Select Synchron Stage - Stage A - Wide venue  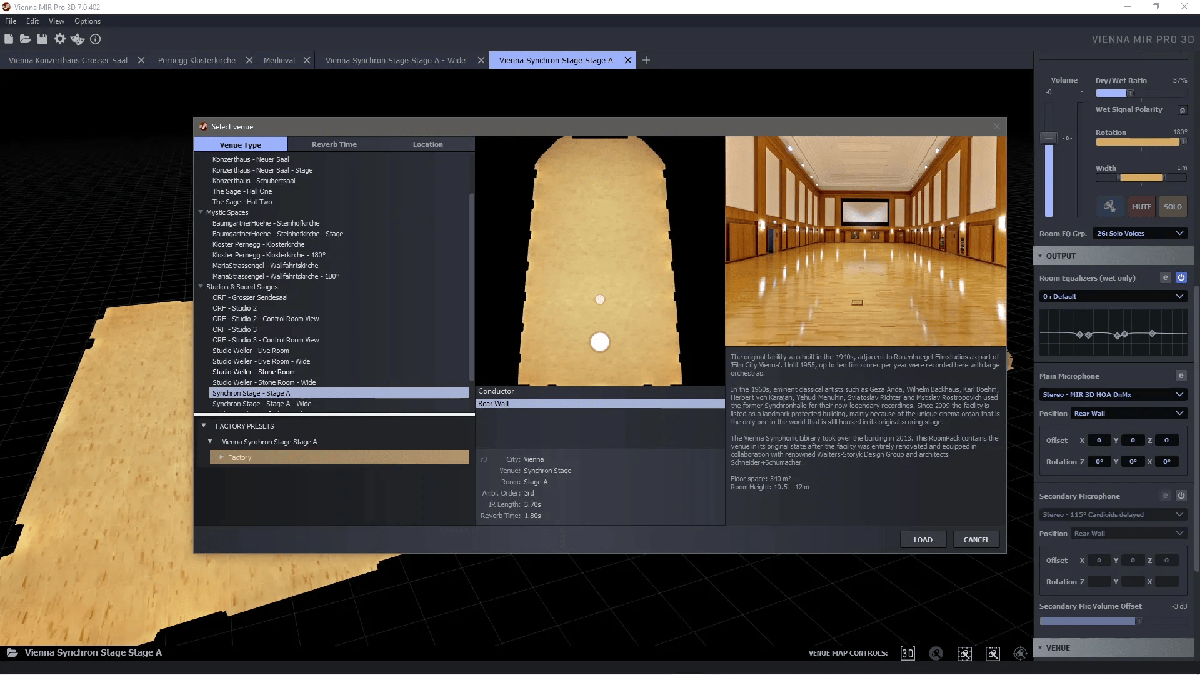point(261,404)
